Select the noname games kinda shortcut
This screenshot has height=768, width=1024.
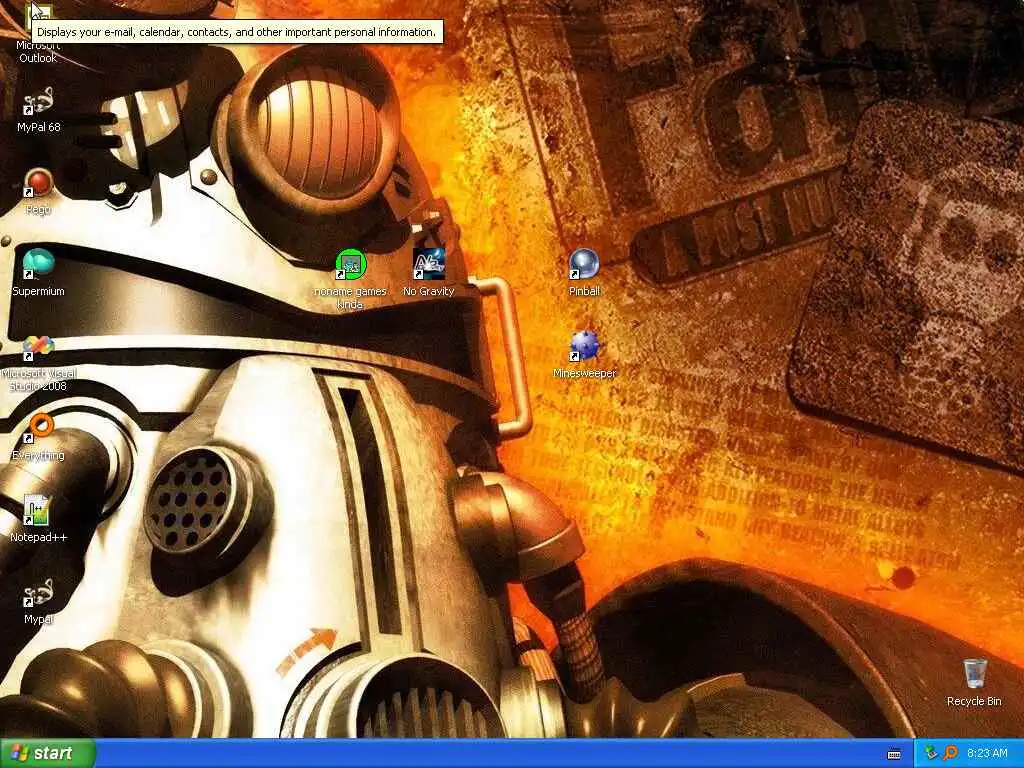pyautogui.click(x=351, y=280)
